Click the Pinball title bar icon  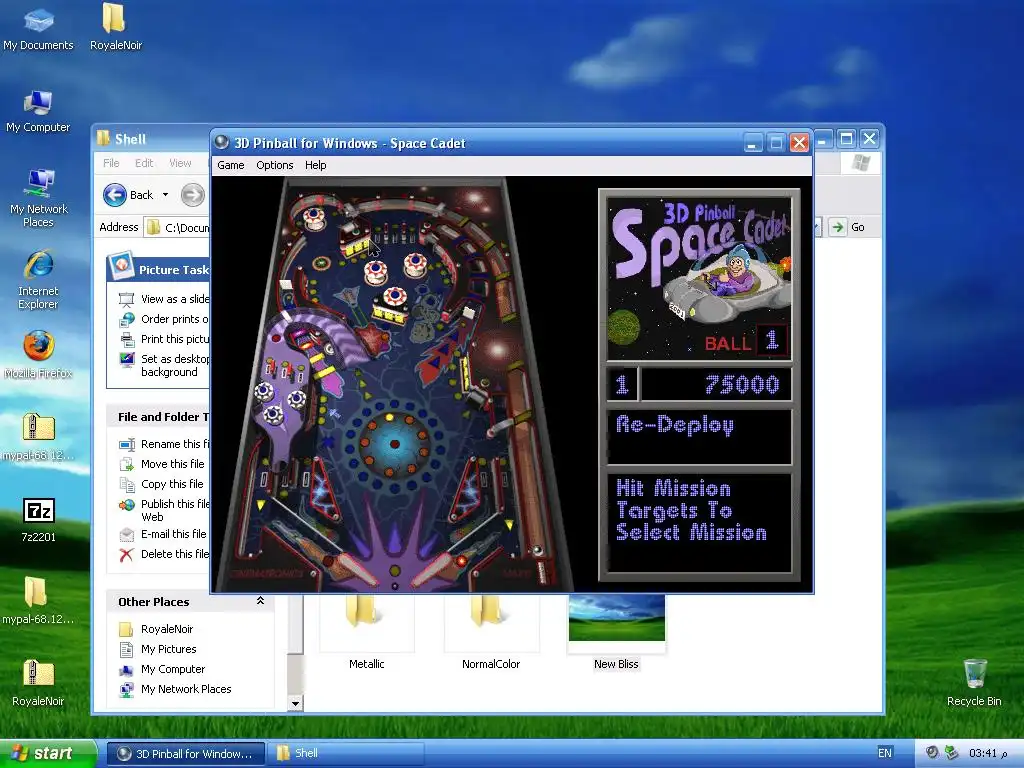point(222,142)
